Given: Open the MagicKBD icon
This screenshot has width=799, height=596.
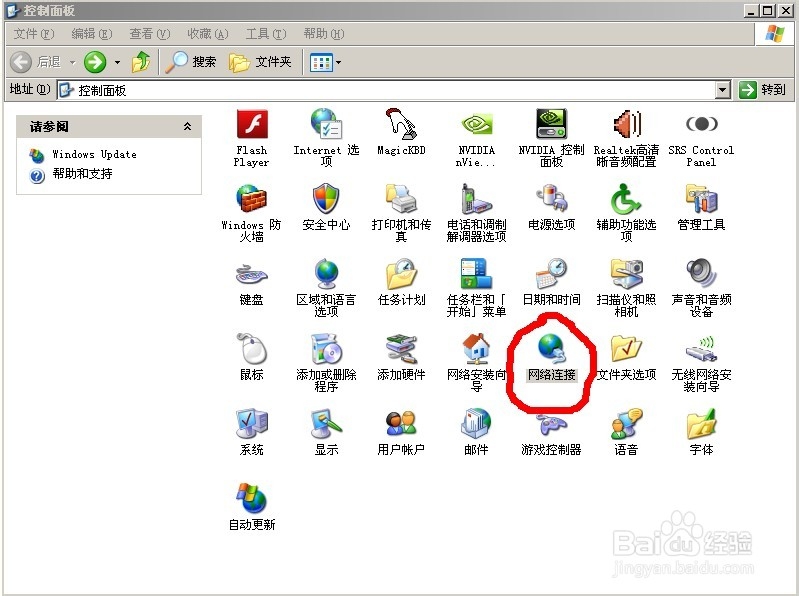Looking at the screenshot, I should pyautogui.click(x=401, y=124).
